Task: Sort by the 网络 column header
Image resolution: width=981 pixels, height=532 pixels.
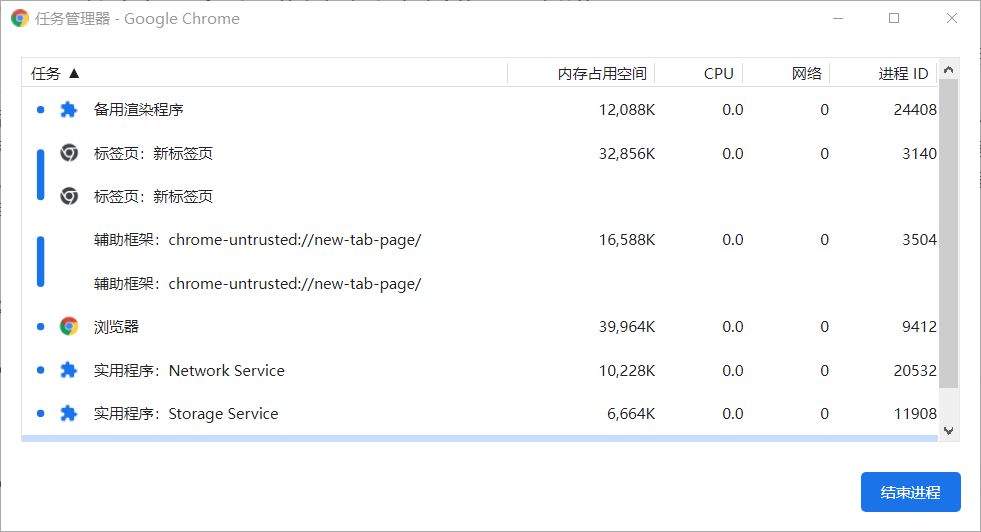Action: pos(806,73)
